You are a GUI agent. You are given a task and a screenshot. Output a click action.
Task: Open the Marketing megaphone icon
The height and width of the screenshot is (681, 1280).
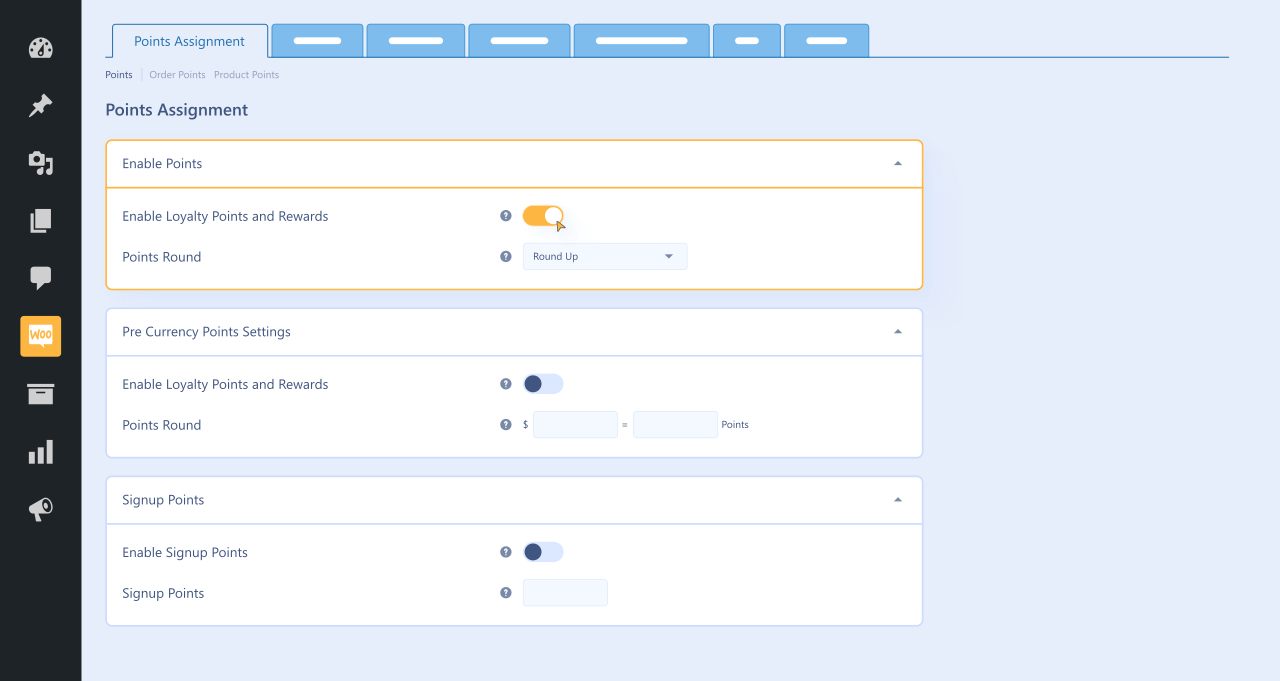tap(40, 508)
